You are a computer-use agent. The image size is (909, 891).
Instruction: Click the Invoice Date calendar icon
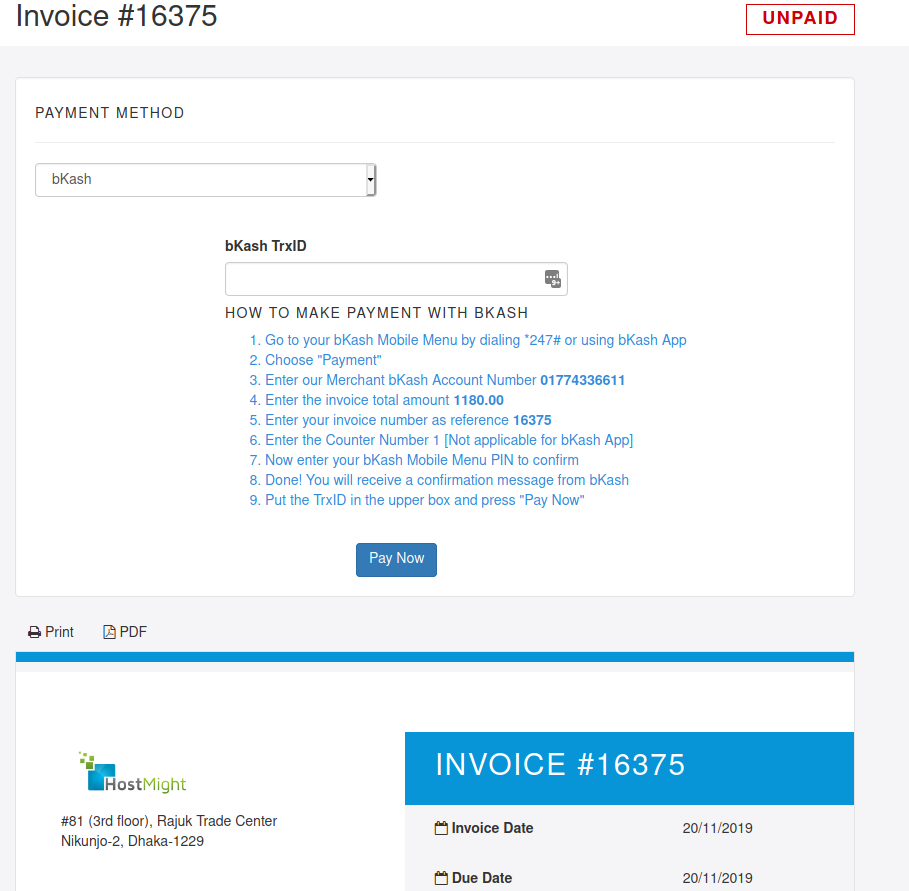441,828
